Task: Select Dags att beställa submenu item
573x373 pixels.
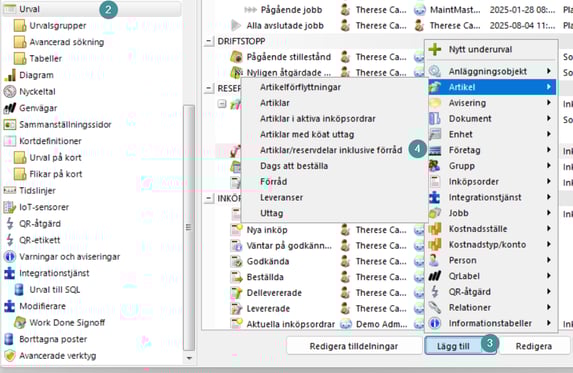Action: click(x=294, y=166)
